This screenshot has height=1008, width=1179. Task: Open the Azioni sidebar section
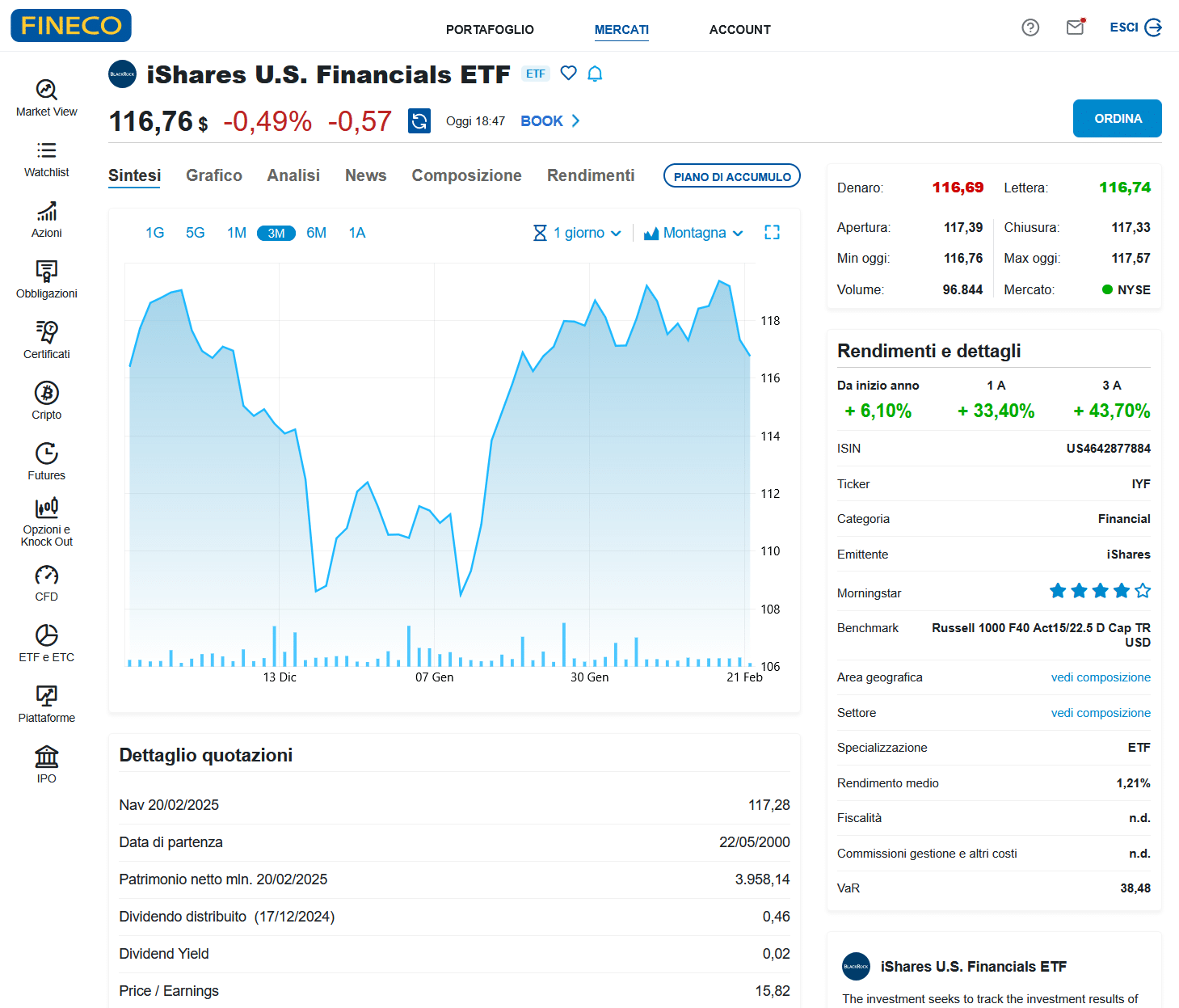47,220
